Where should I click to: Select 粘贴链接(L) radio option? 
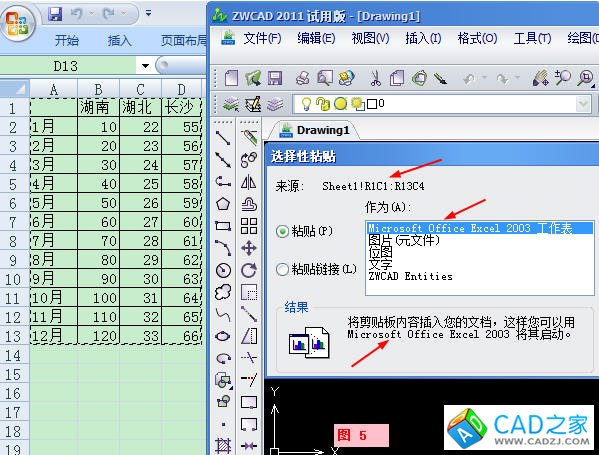click(x=316, y=269)
